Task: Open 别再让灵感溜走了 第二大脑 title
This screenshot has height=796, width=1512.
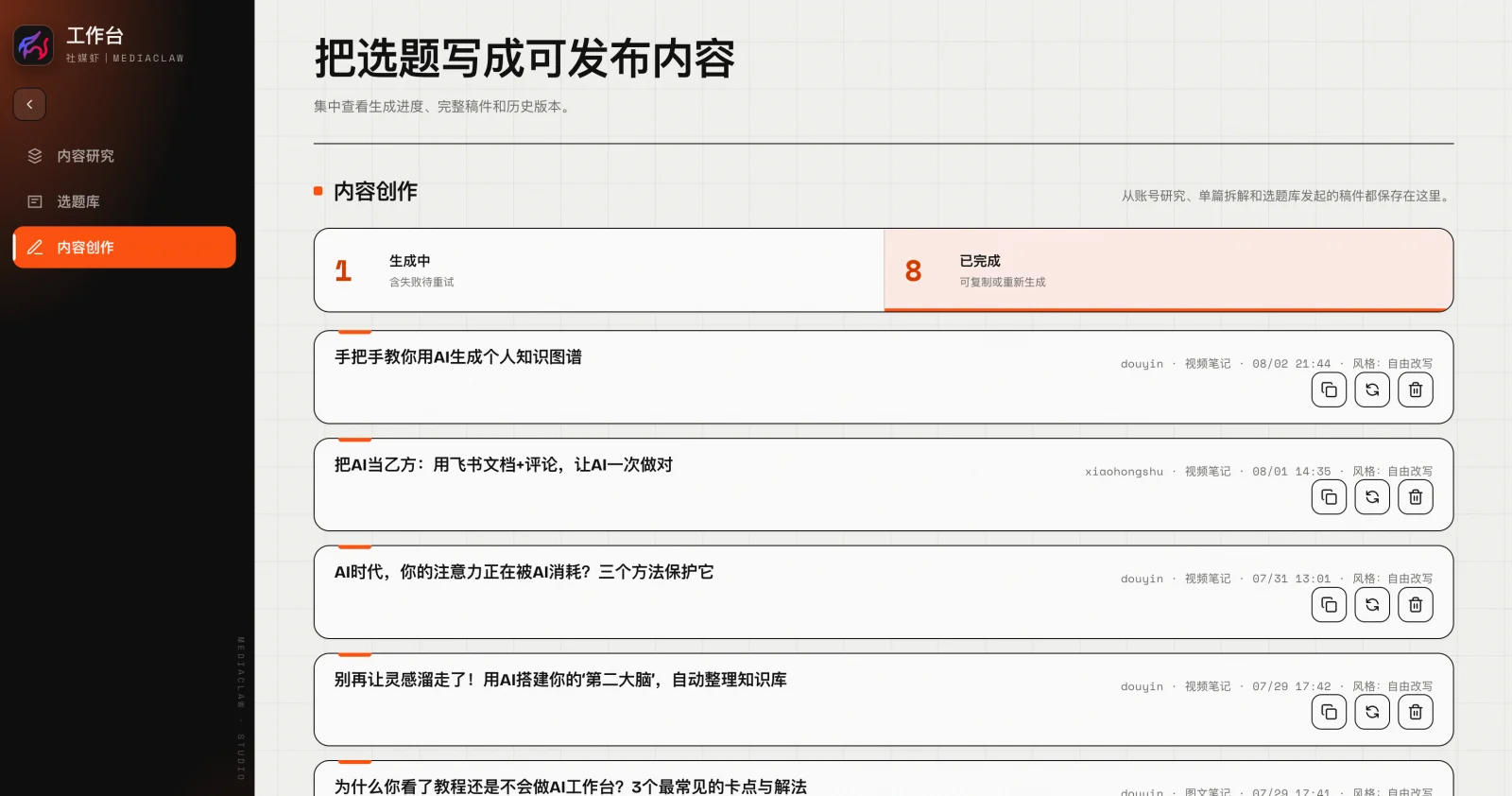Action: pos(560,680)
